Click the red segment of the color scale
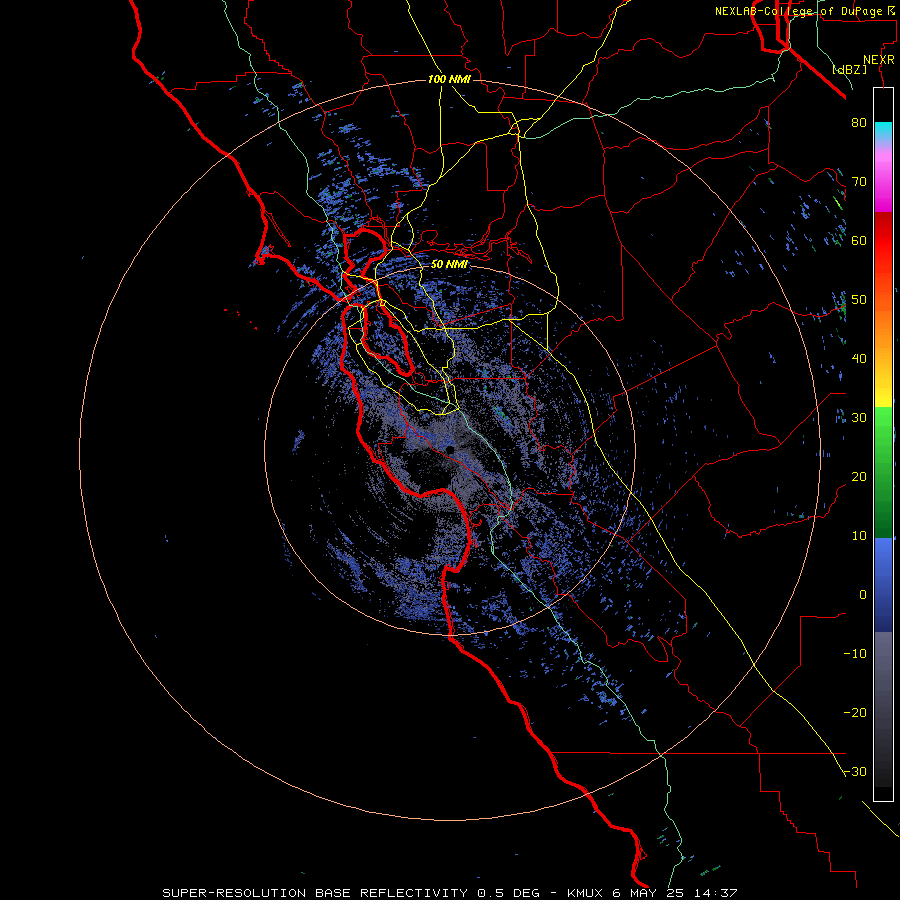Image resolution: width=900 pixels, height=900 pixels. [883, 241]
